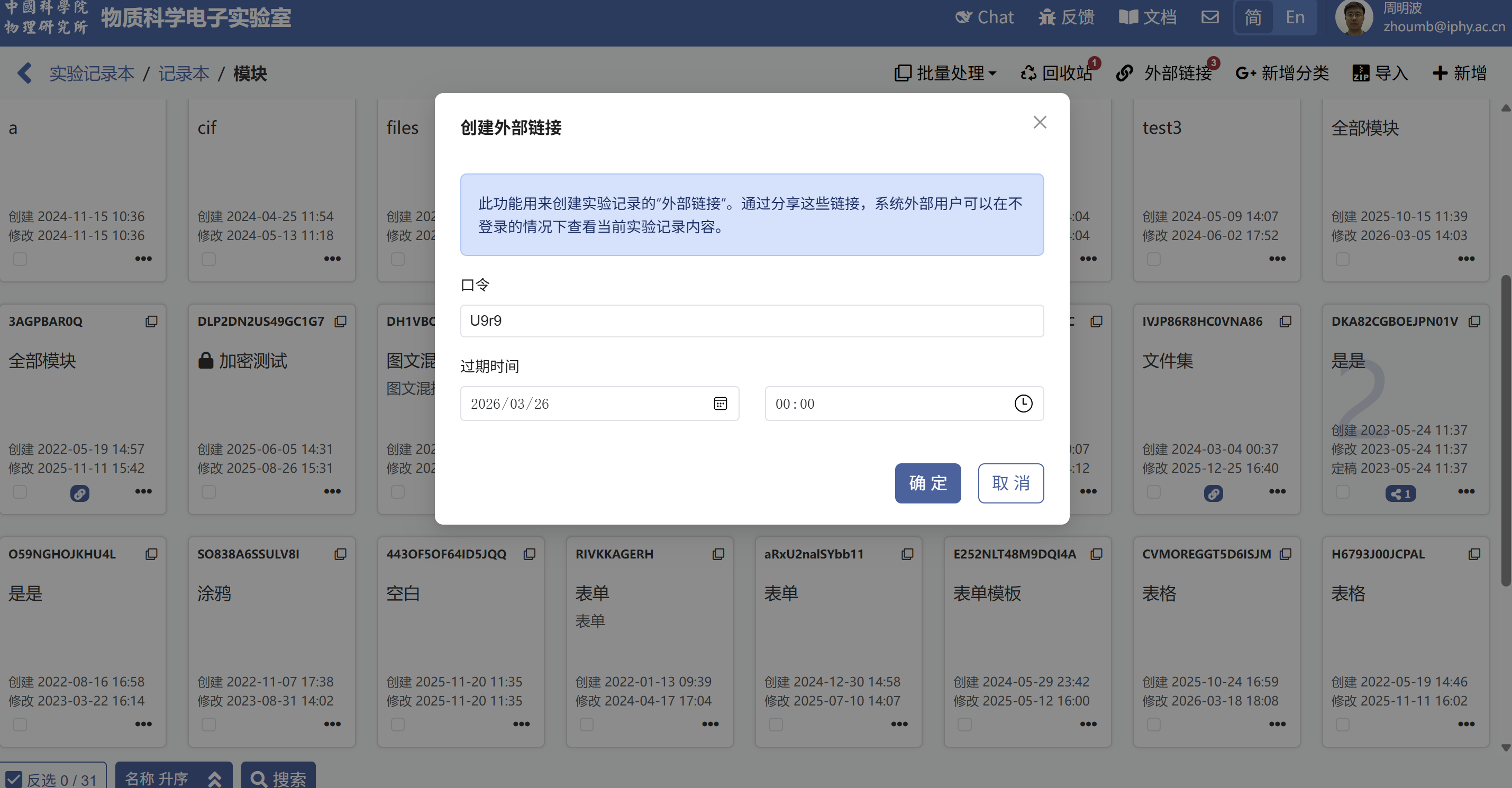Copy ID of 3AGPBAR0Q card
This screenshot has height=788, width=1512.
[x=151, y=322]
